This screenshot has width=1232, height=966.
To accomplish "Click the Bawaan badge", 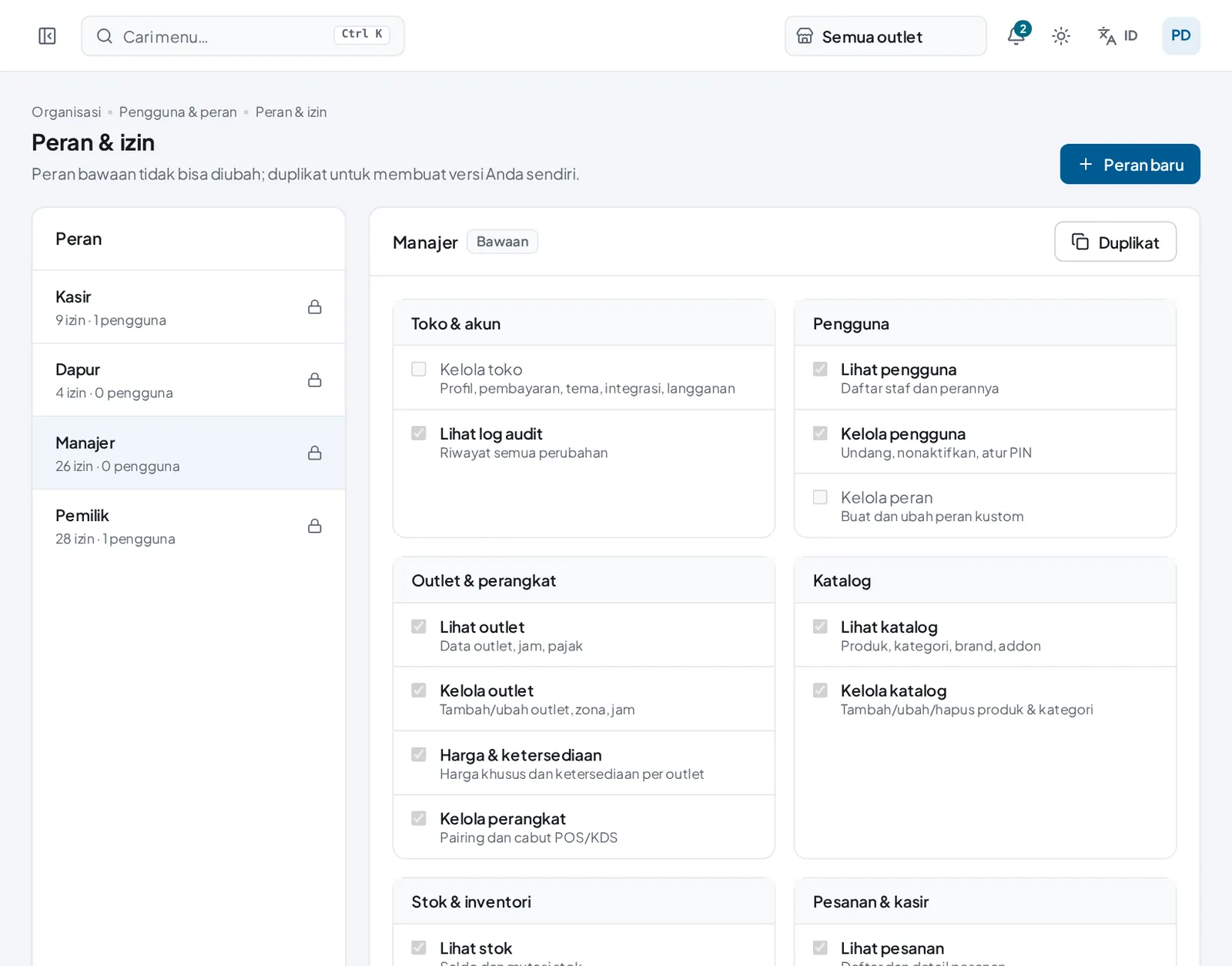I will pos(502,242).
